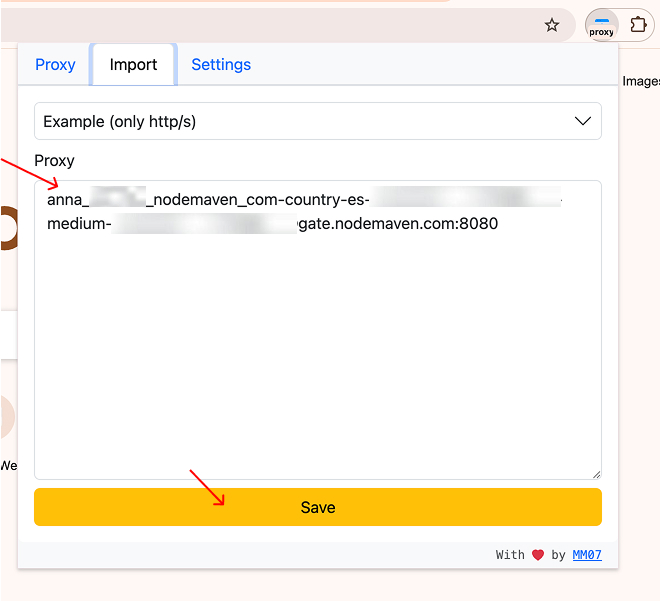This screenshot has width=660, height=601.
Task: Follow the MM07 author link
Action: point(587,555)
